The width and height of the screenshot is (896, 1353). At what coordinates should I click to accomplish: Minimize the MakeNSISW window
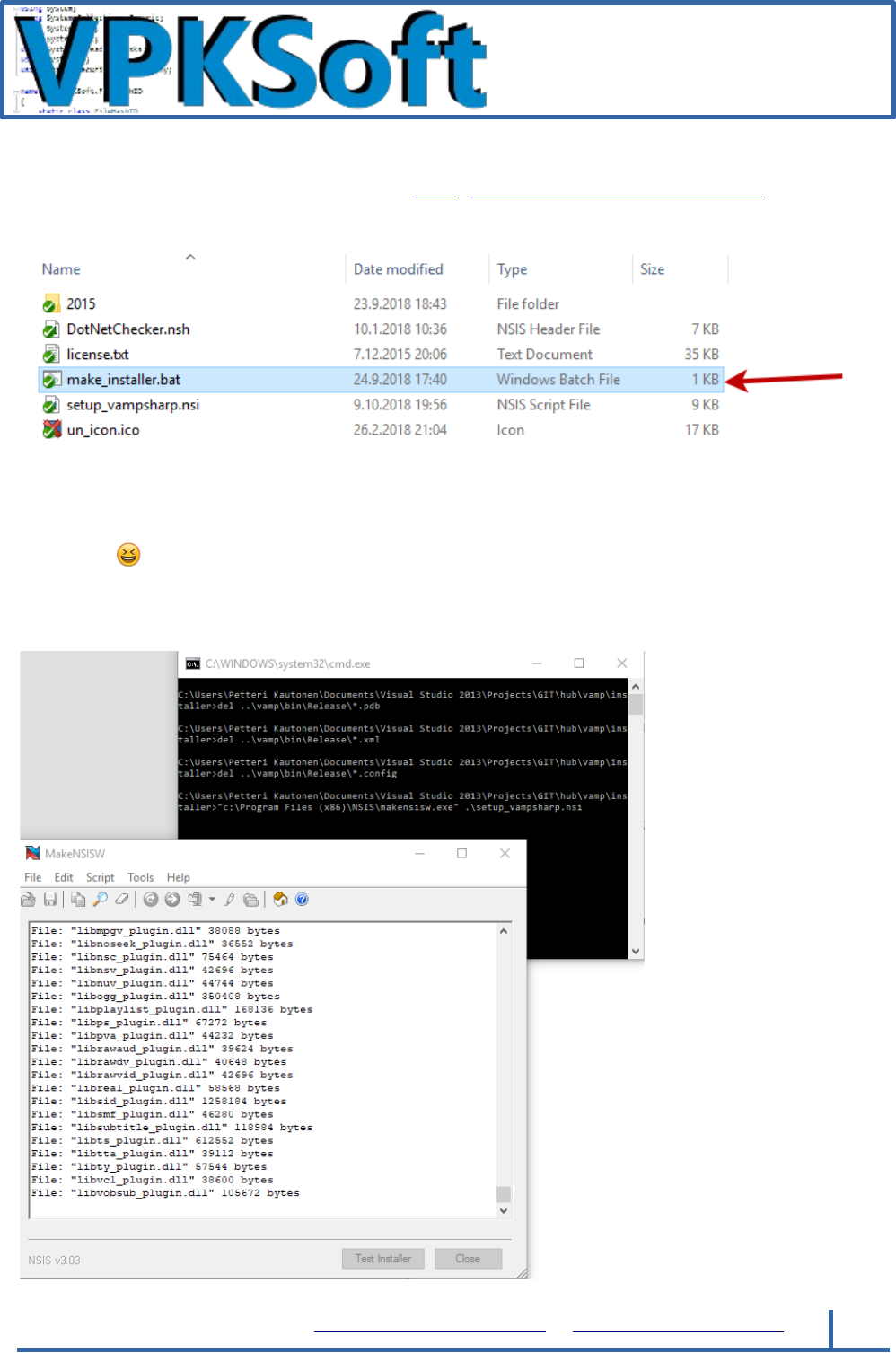[419, 853]
